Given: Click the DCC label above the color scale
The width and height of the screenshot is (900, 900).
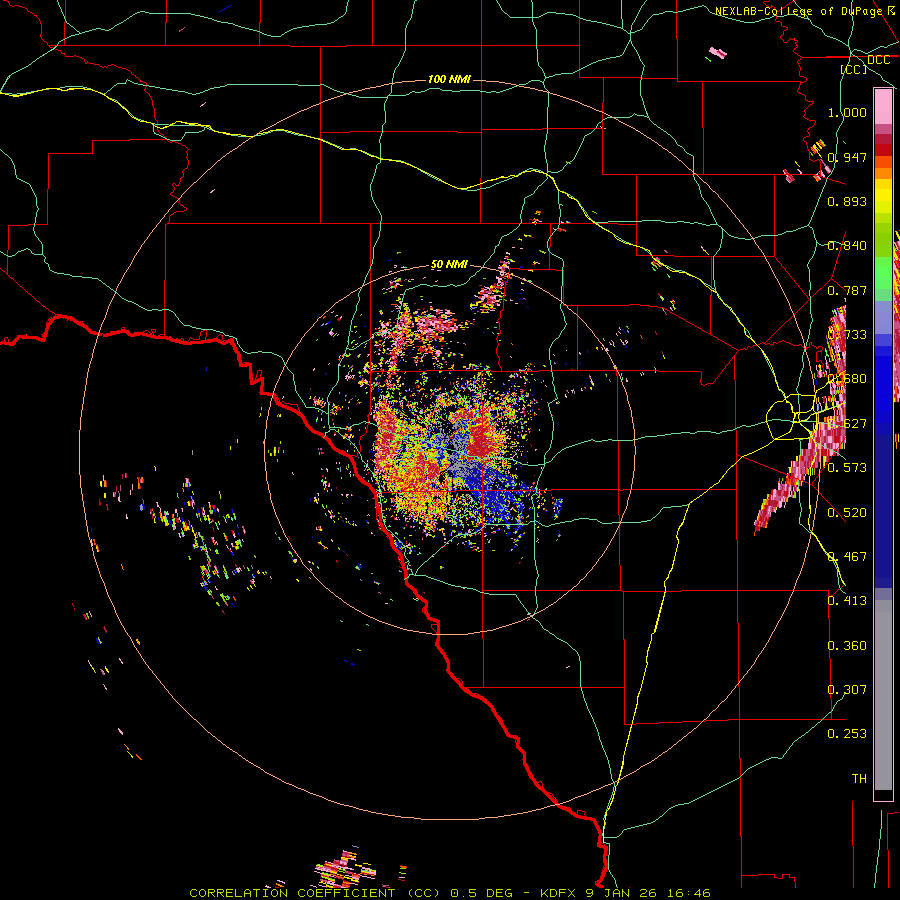Looking at the screenshot, I should click(878, 60).
